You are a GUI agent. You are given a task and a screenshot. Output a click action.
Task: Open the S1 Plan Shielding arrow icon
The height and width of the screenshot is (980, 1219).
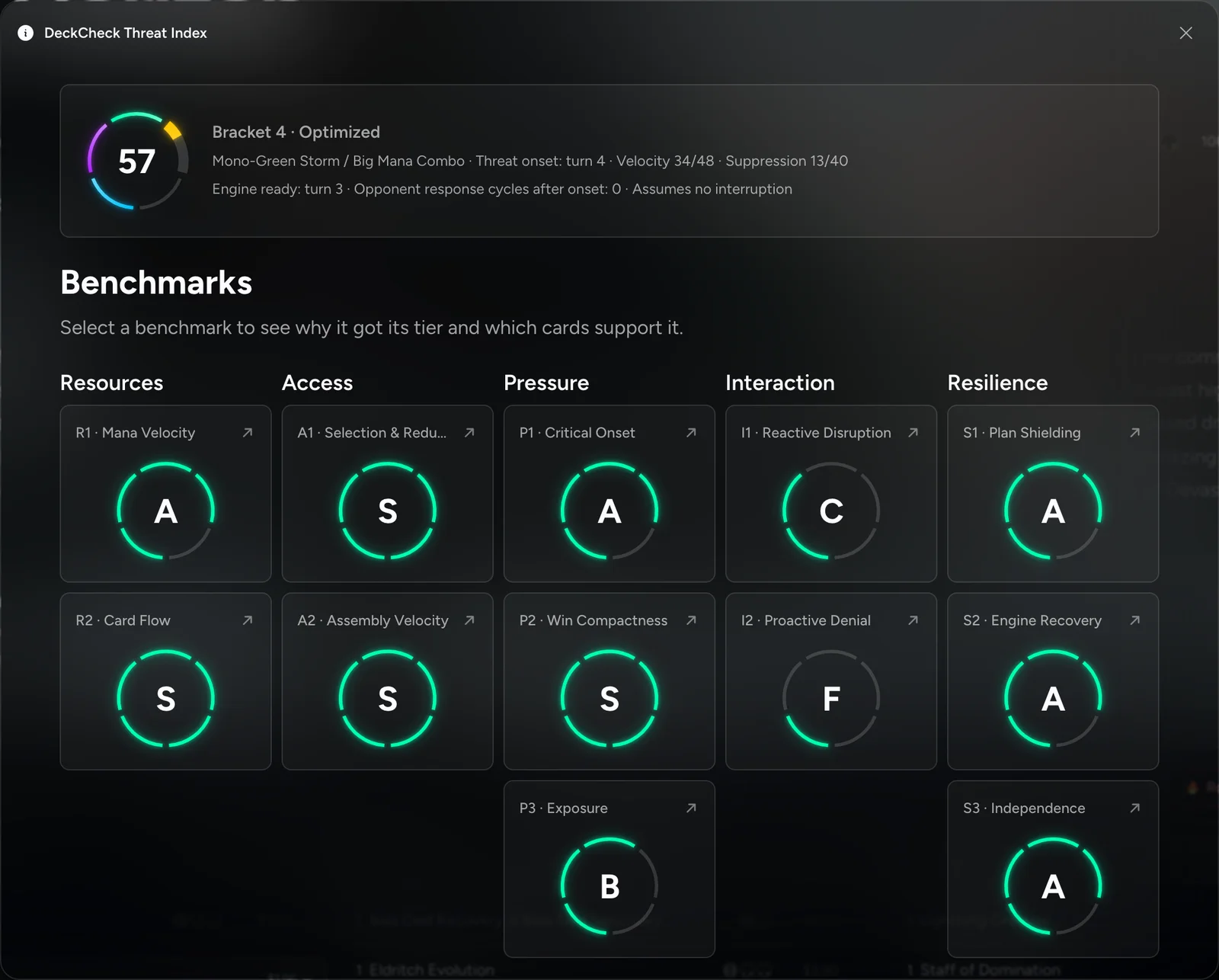point(1134,433)
